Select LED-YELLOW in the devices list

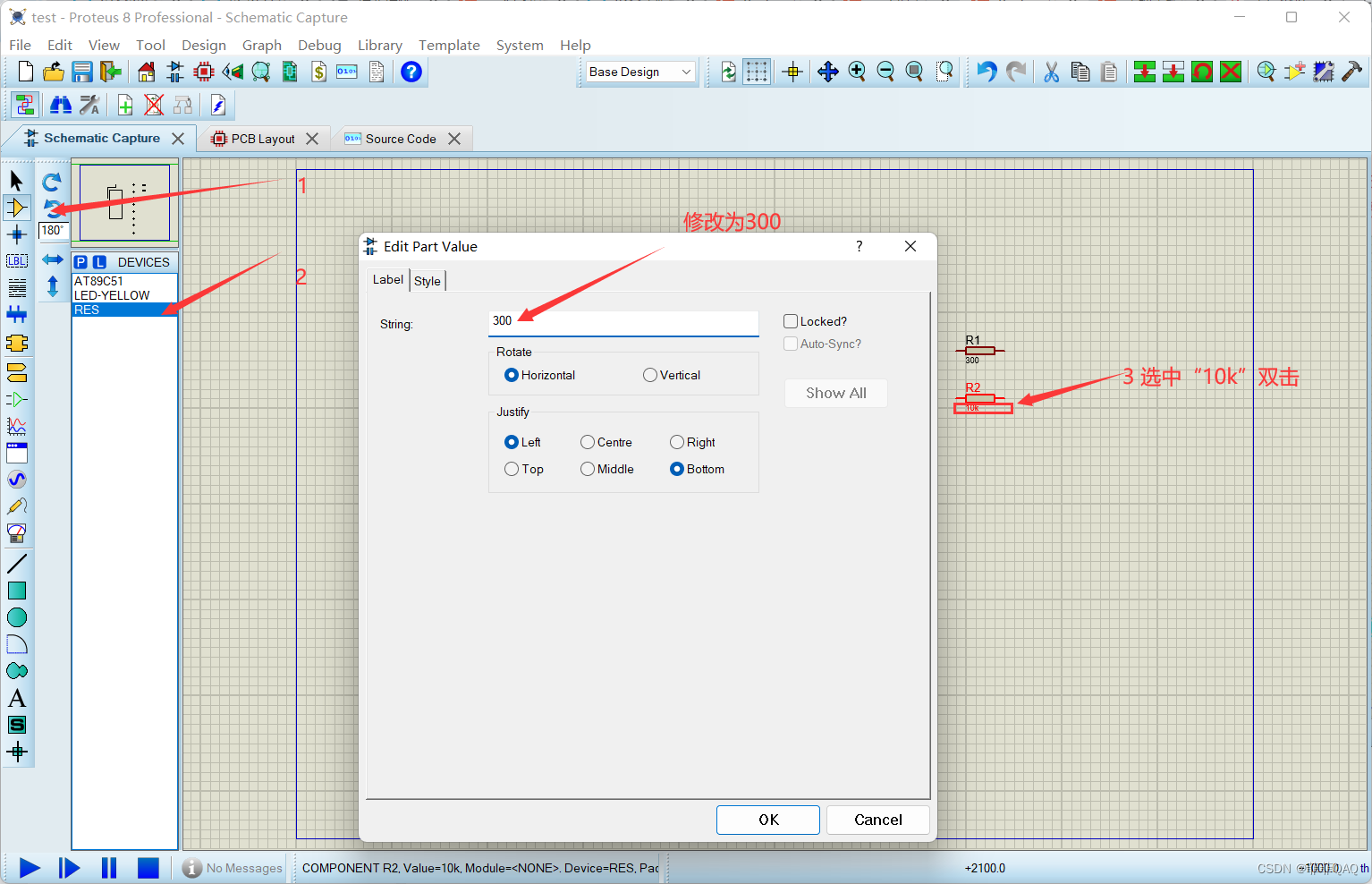pyautogui.click(x=124, y=295)
